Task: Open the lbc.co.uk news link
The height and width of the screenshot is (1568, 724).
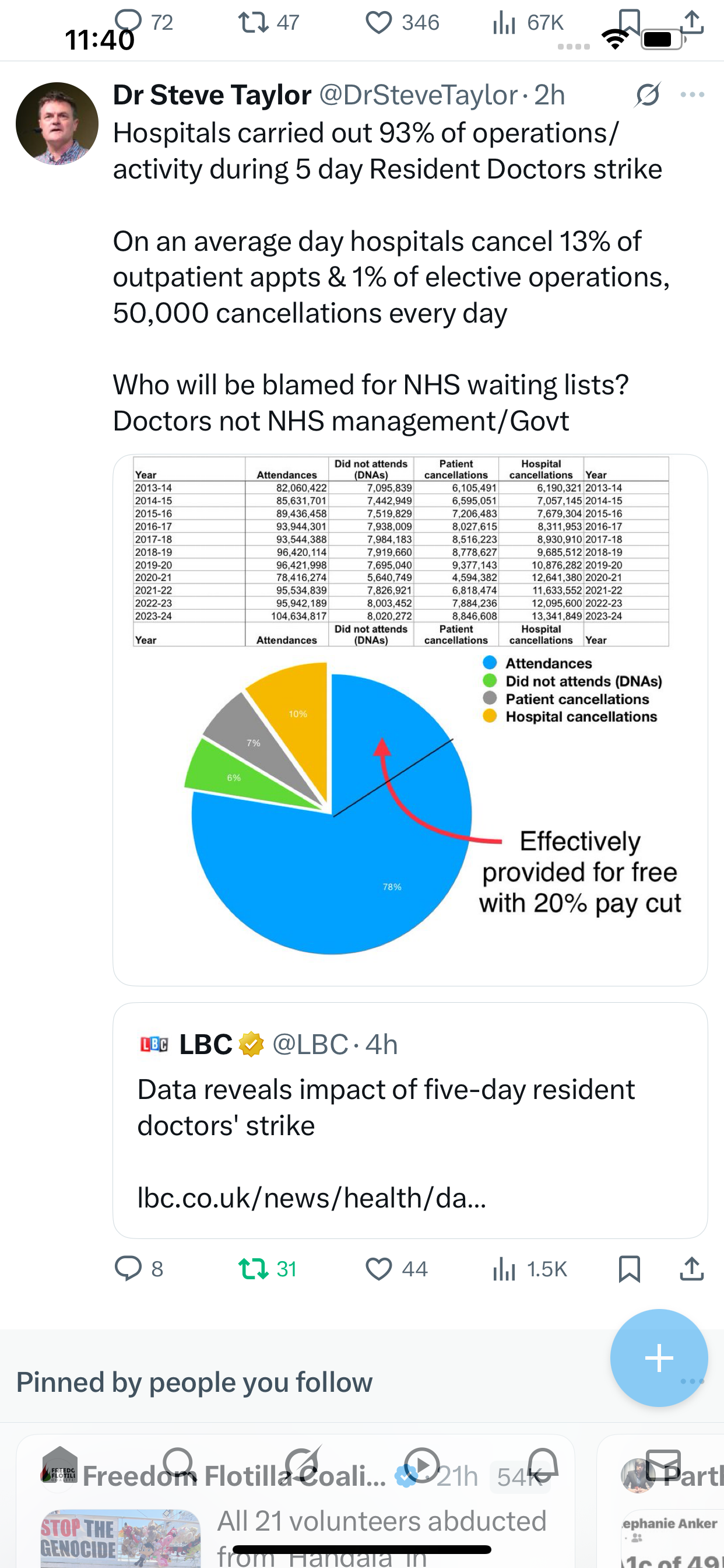Action: coord(311,1198)
